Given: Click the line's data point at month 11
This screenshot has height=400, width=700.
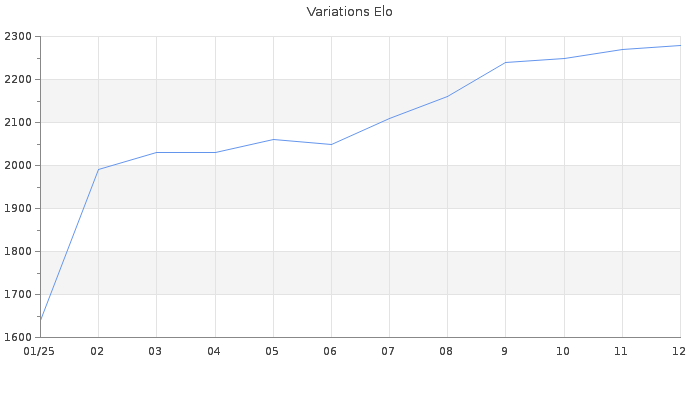Looking at the screenshot, I should point(622,49).
